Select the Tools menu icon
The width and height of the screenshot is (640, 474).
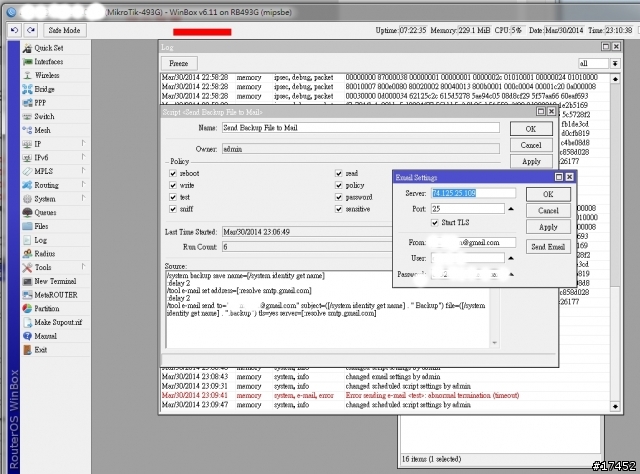click(x=27, y=268)
